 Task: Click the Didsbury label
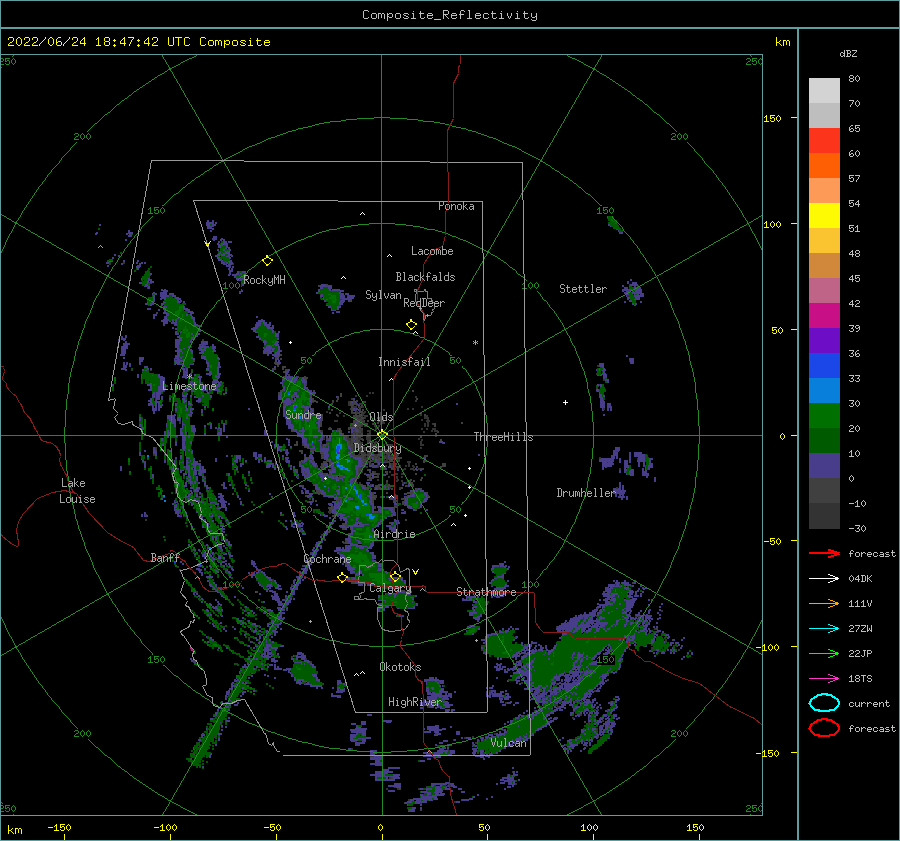[377, 448]
